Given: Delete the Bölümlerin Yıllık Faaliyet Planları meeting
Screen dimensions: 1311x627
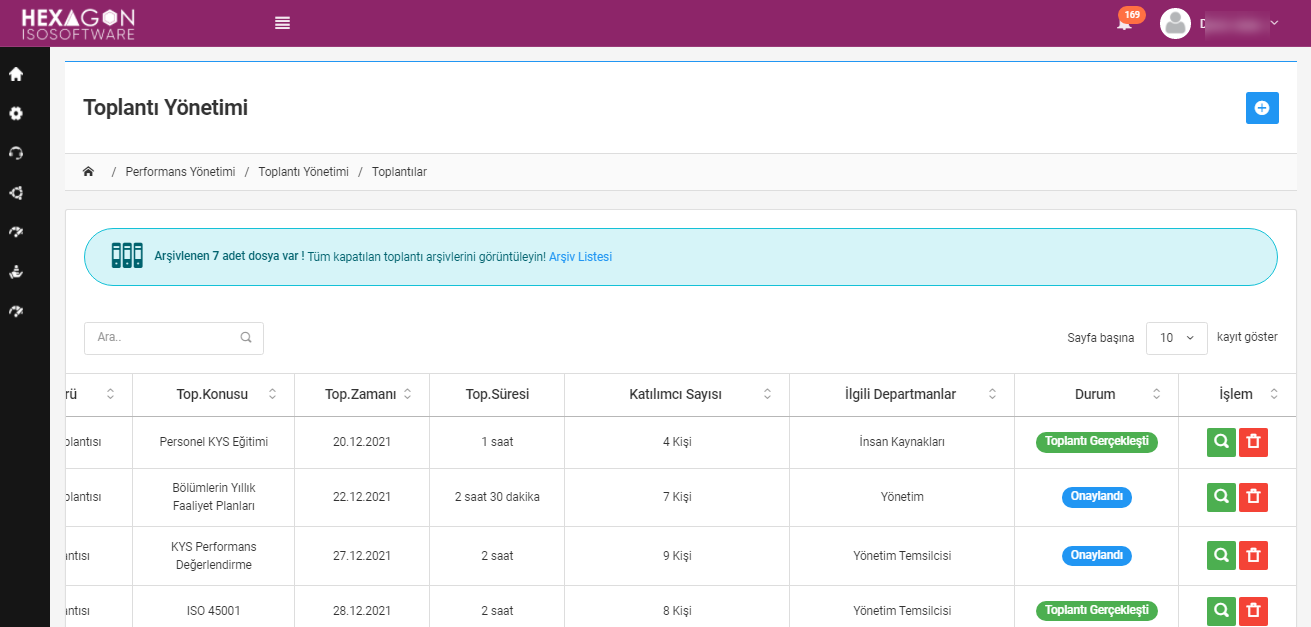Looking at the screenshot, I should [x=1253, y=497].
